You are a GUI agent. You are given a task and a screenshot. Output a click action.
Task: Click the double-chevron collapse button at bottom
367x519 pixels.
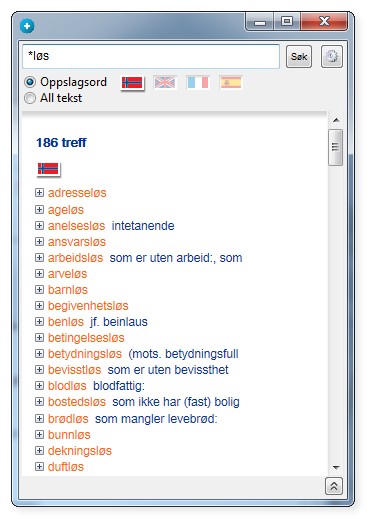pos(334,486)
